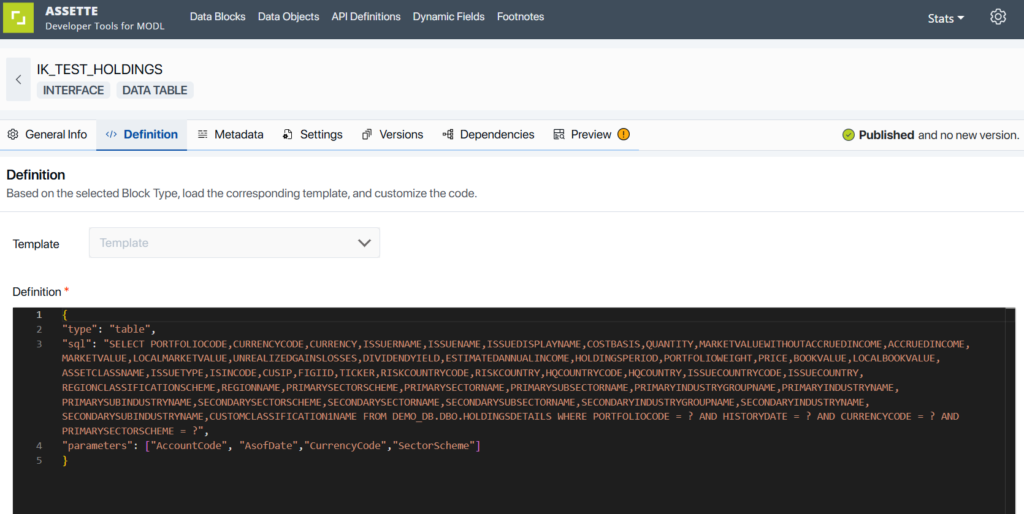Click the back arrow button
1024x514 pixels.
coord(18,80)
